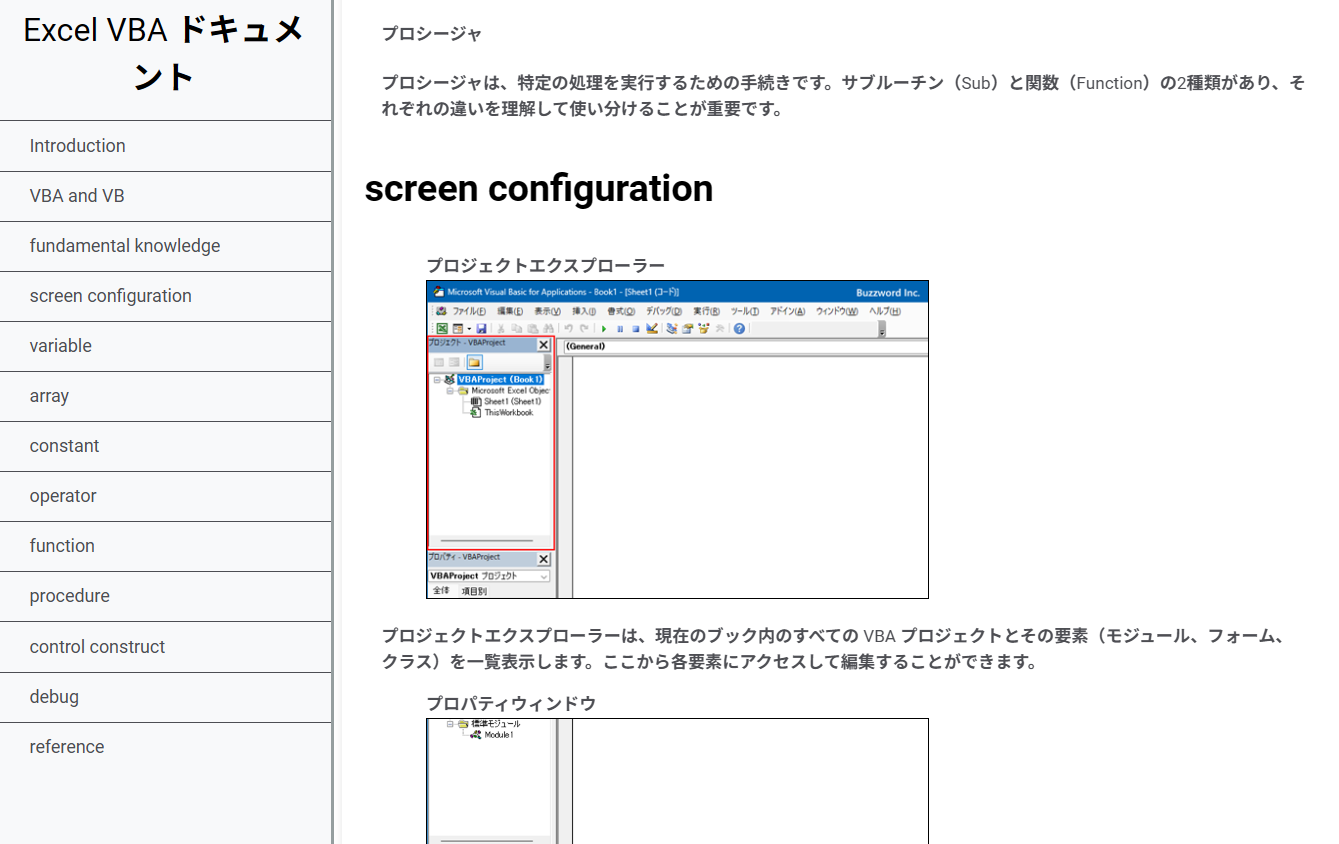Select the 全体 tab in the properties window
1339x844 pixels.
click(x=440, y=589)
